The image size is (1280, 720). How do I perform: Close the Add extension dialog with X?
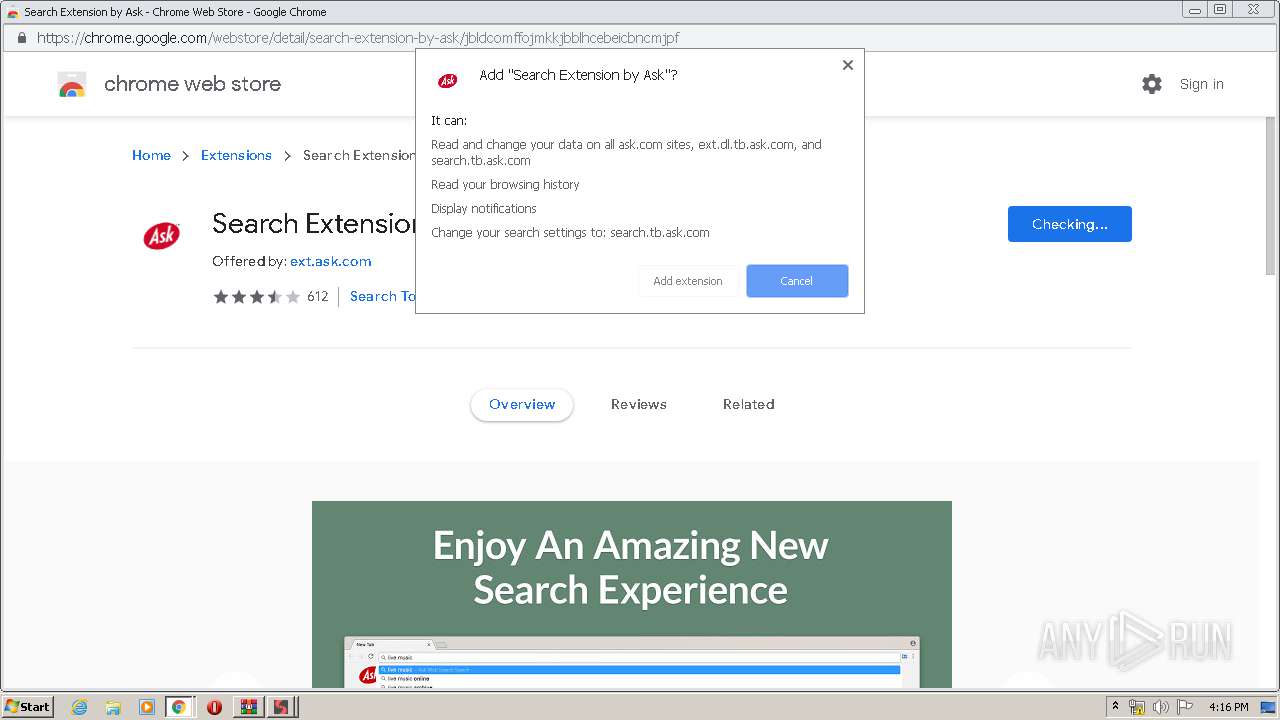[x=847, y=65]
